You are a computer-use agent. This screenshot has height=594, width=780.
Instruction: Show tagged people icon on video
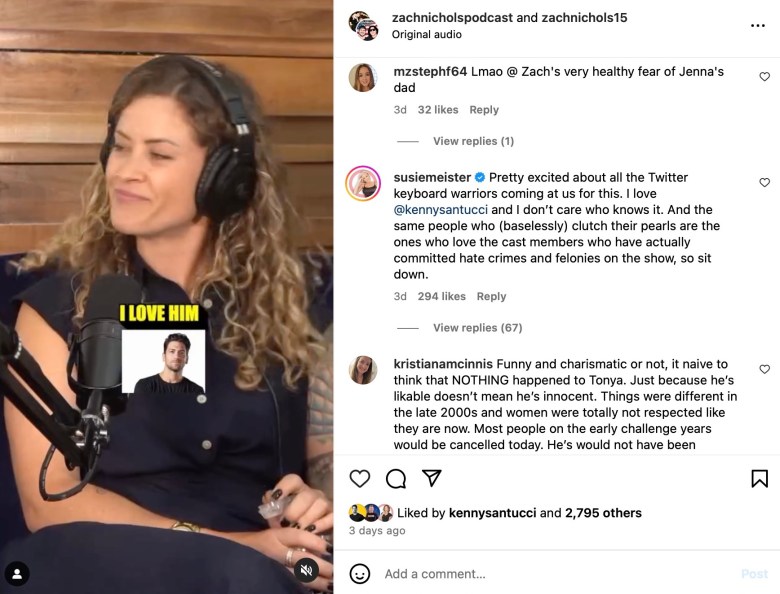coord(17,574)
